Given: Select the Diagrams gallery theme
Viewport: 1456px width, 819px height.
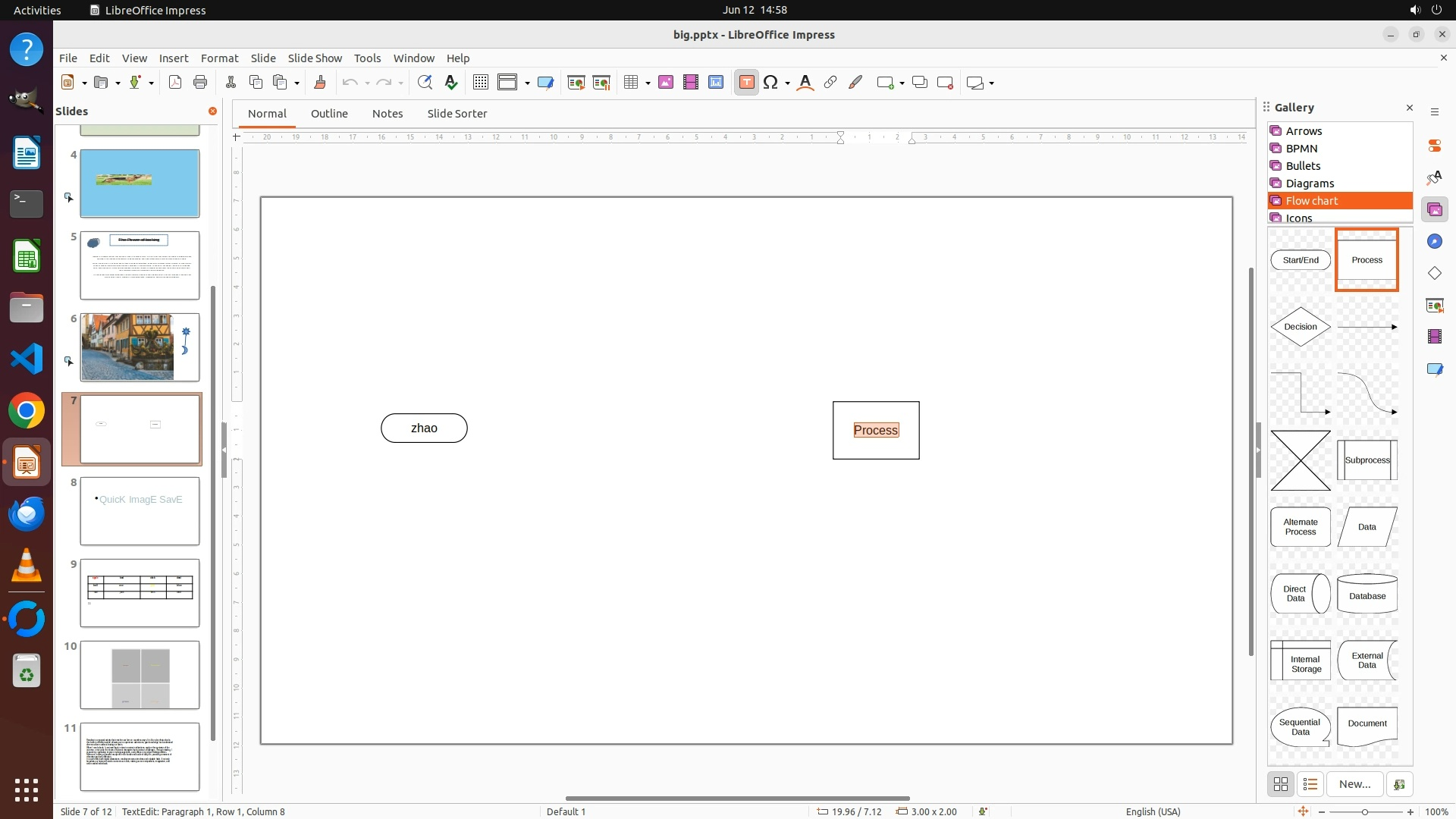Looking at the screenshot, I should pyautogui.click(x=1310, y=184).
